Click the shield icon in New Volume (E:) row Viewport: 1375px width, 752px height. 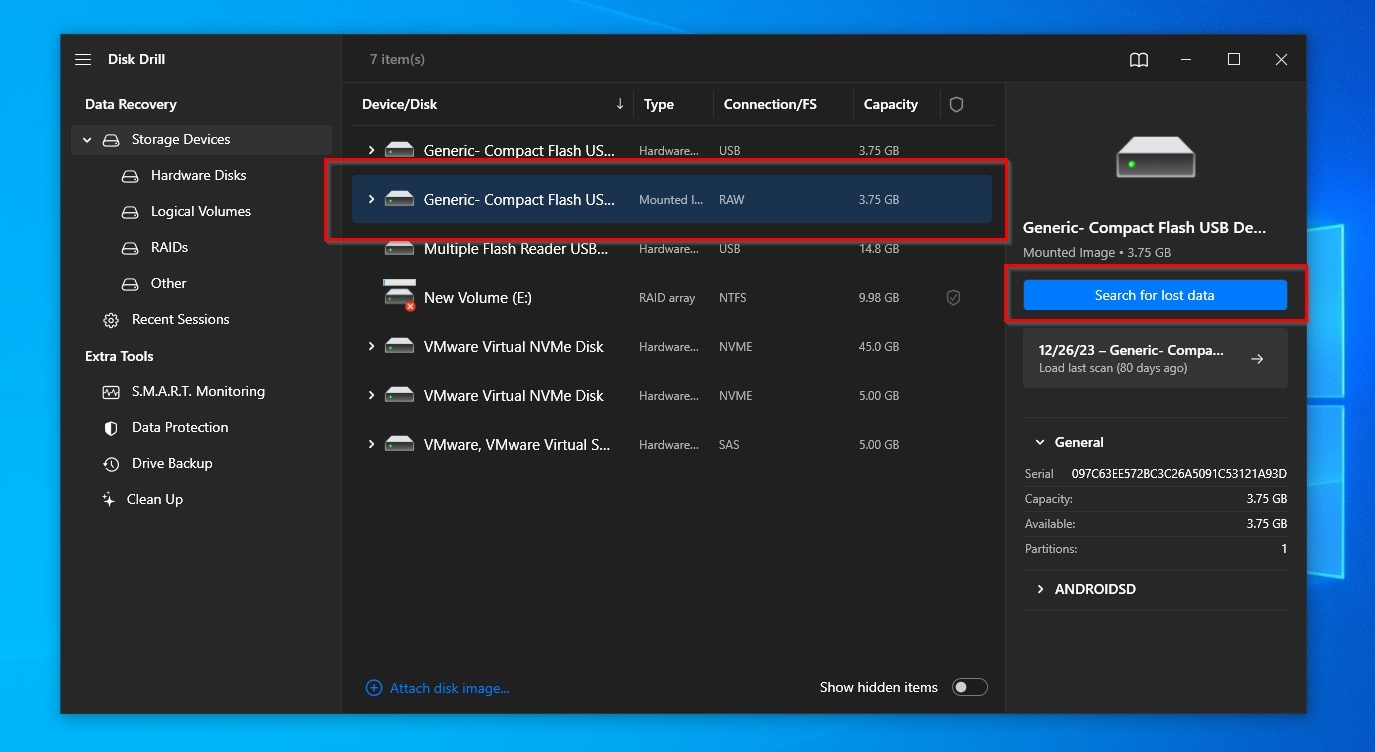[x=953, y=298]
